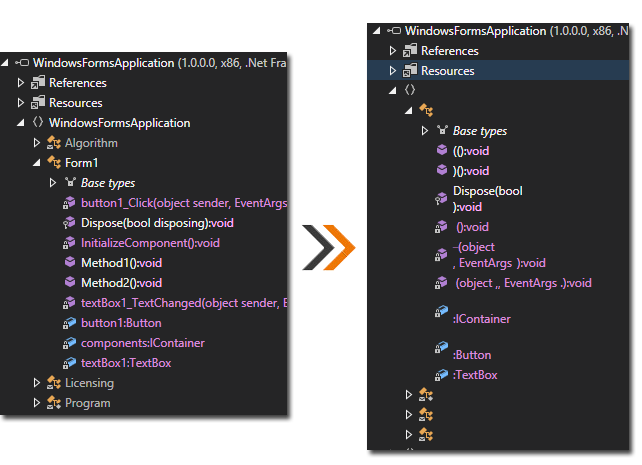Select obfuscated :Button field entry
Viewport: 642px width, 465px height.
tap(472, 355)
